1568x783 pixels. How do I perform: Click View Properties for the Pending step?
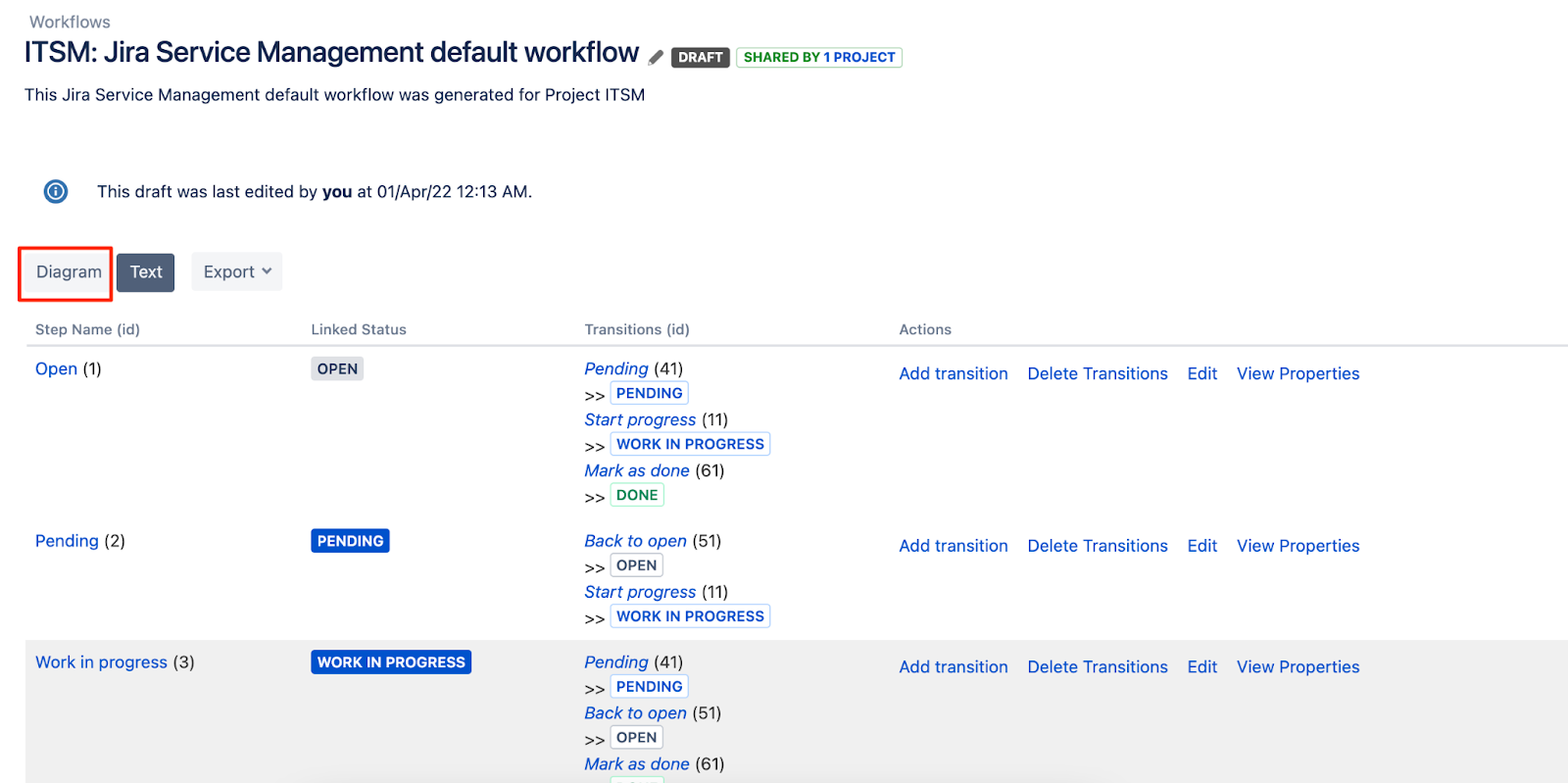1298,546
